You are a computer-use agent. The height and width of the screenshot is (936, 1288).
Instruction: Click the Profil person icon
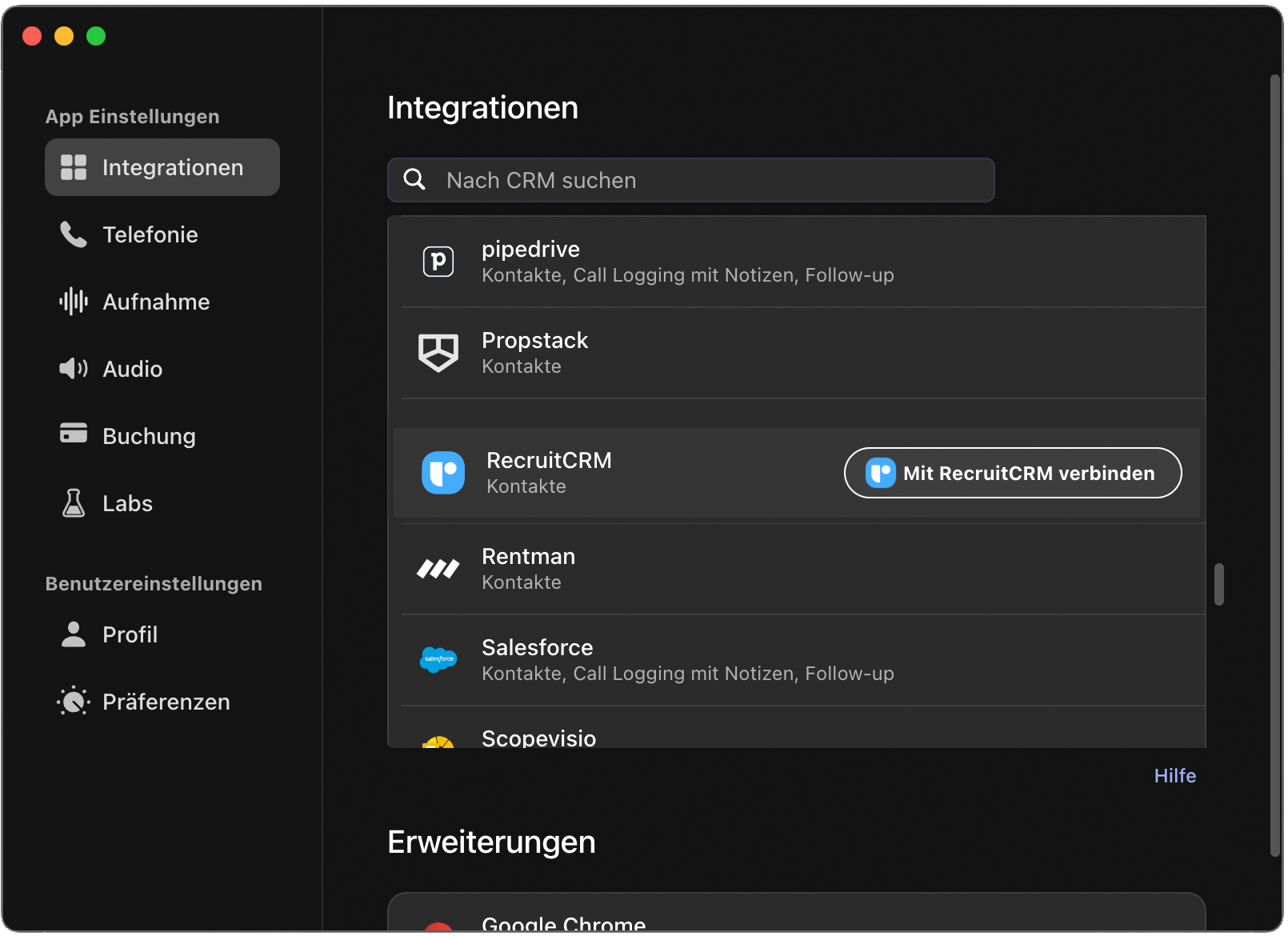74,634
